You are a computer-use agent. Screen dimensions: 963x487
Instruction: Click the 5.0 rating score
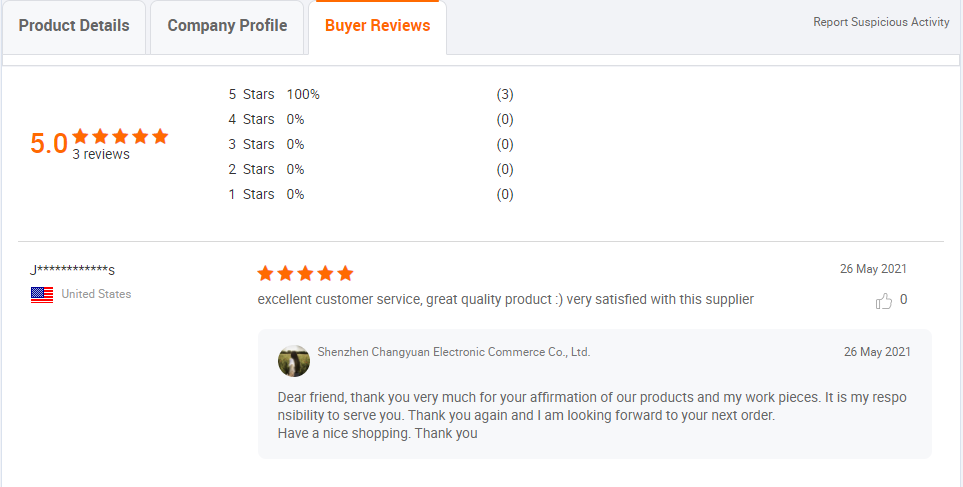pos(48,144)
